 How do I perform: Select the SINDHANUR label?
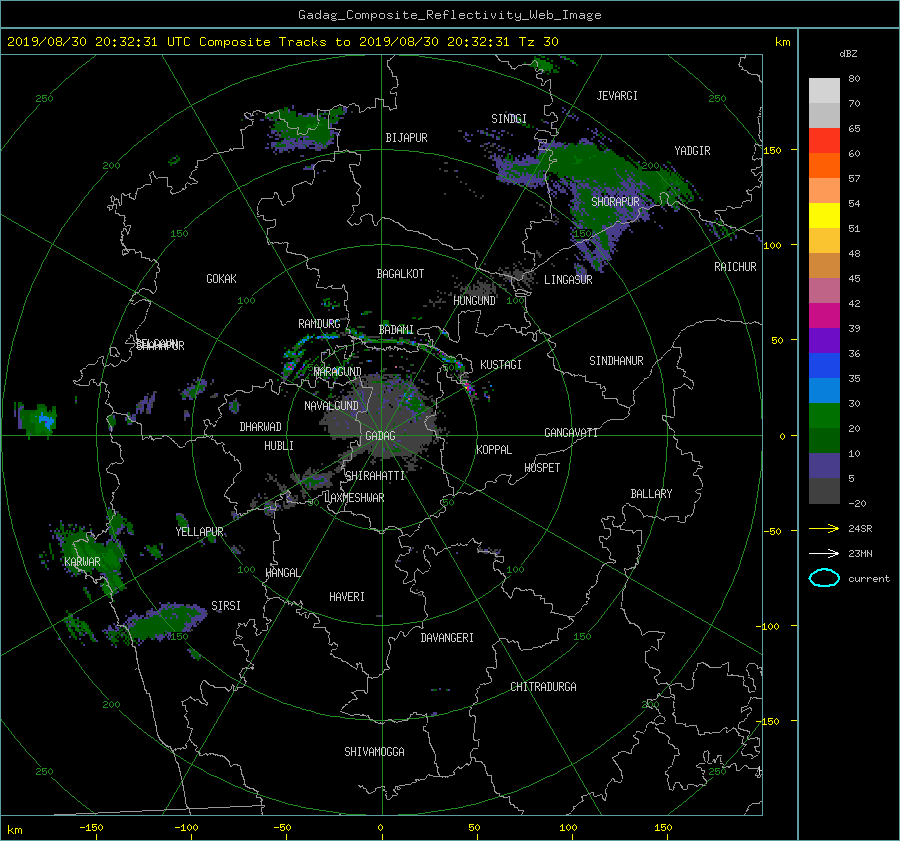pos(616,361)
